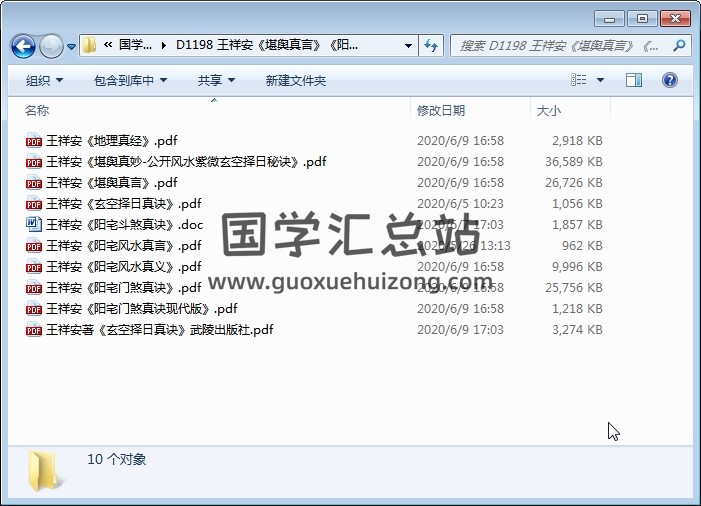The image size is (701, 506).
Task: Expand the view options dropdown arrow
Action: [x=600, y=80]
